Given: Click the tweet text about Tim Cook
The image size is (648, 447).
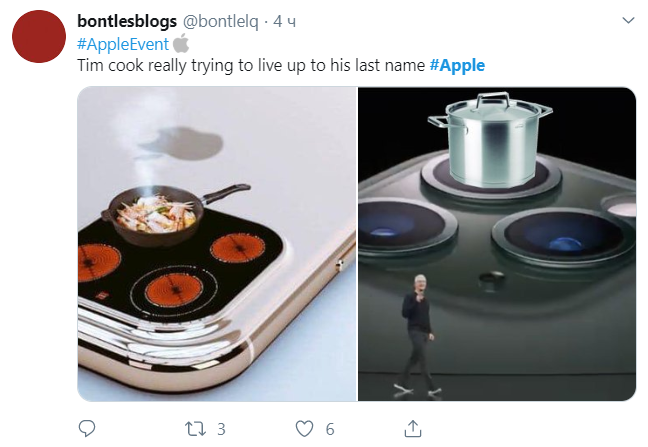Looking at the screenshot, I should pyautogui.click(x=251, y=65).
